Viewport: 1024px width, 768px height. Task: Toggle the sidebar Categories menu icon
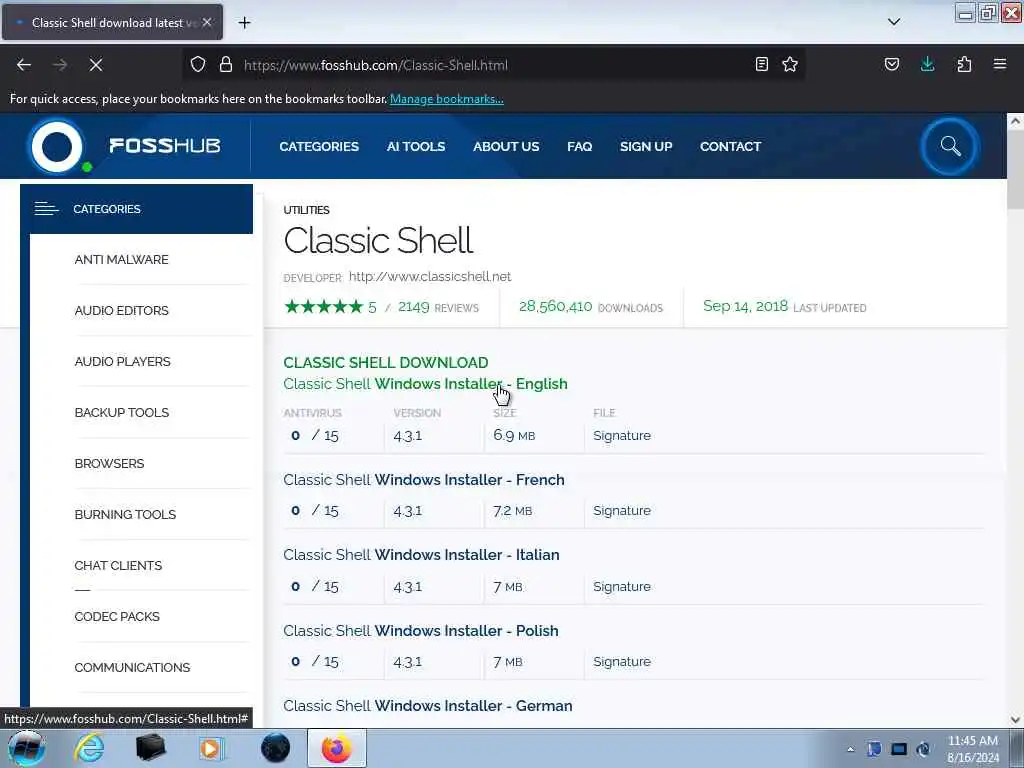46,209
